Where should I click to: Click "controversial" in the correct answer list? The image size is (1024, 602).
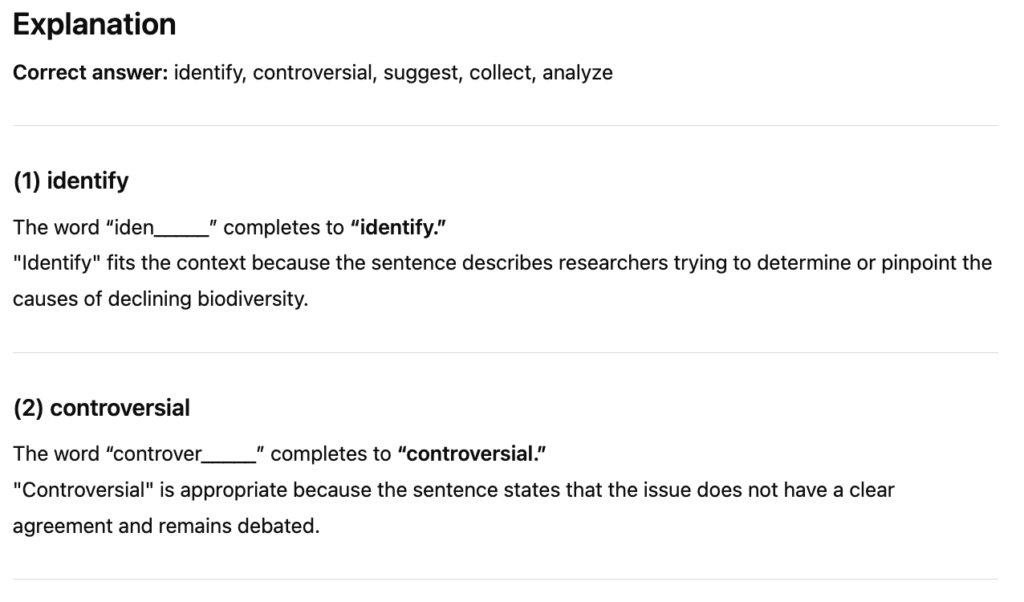311,73
